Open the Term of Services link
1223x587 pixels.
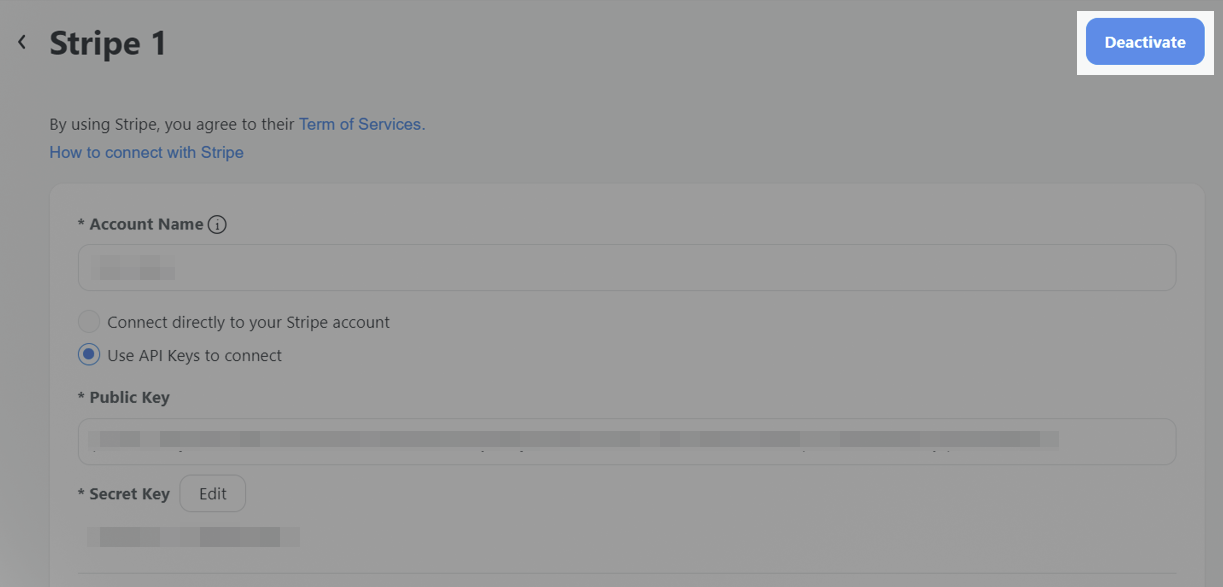click(360, 124)
